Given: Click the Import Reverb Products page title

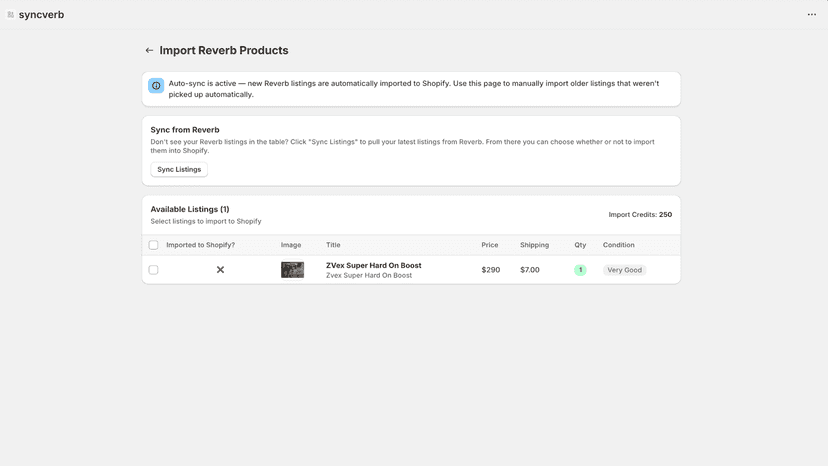Looking at the screenshot, I should coord(224,50).
